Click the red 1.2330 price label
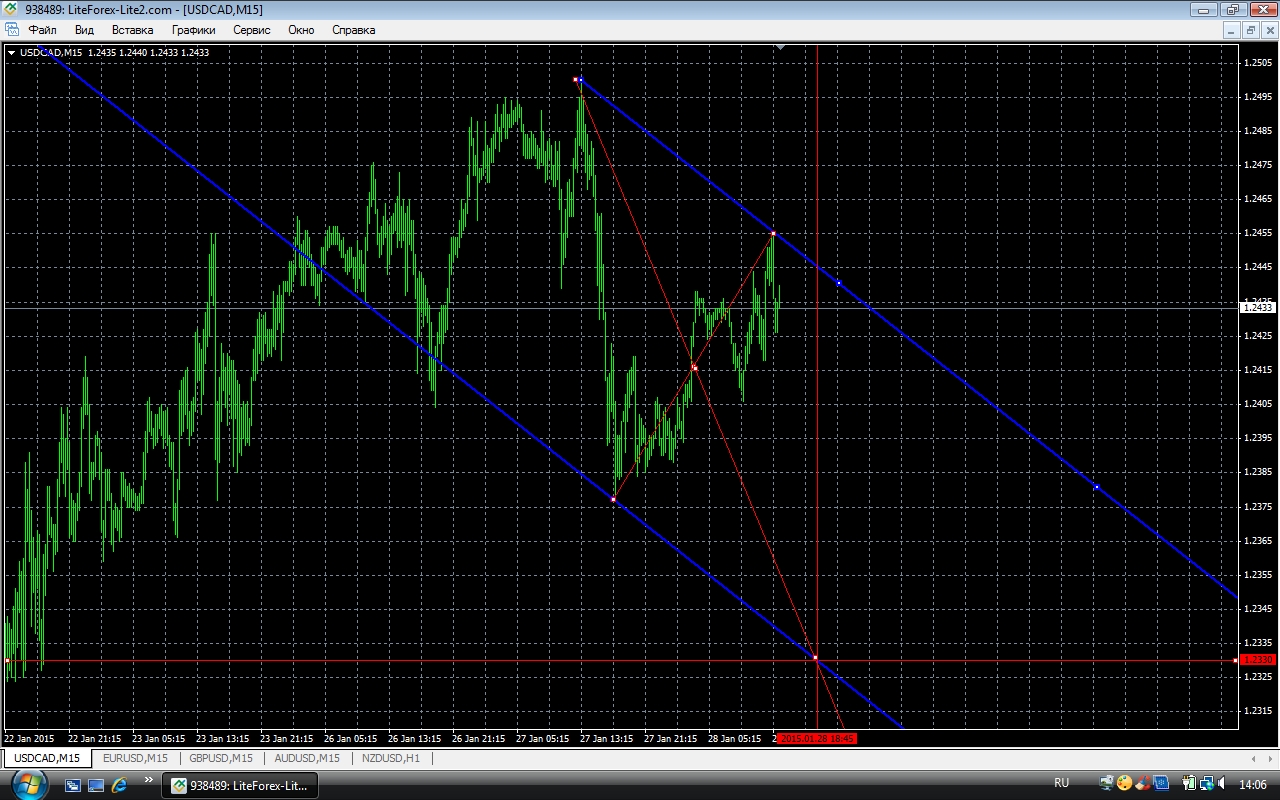The width and height of the screenshot is (1280, 800). [x=1257, y=660]
